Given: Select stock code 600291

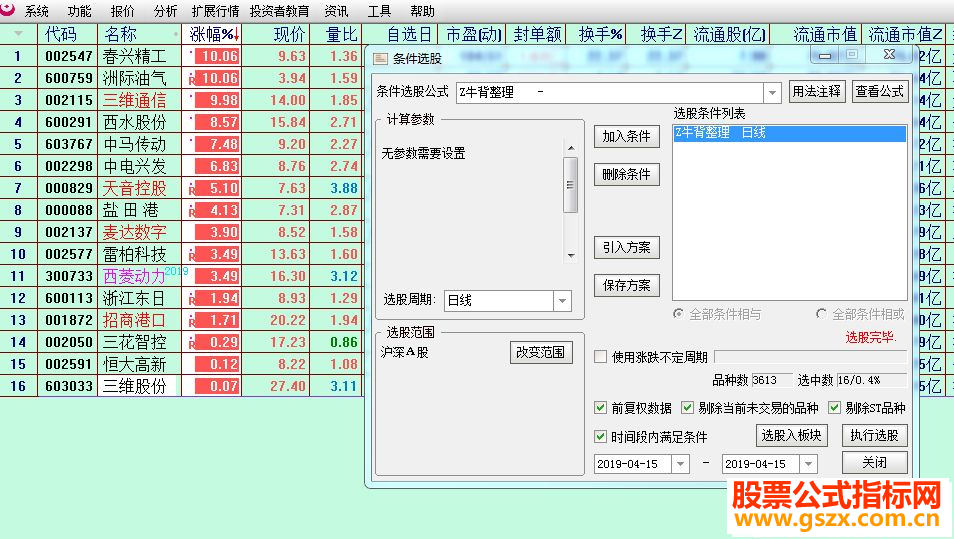Looking at the screenshot, I should (69, 122).
